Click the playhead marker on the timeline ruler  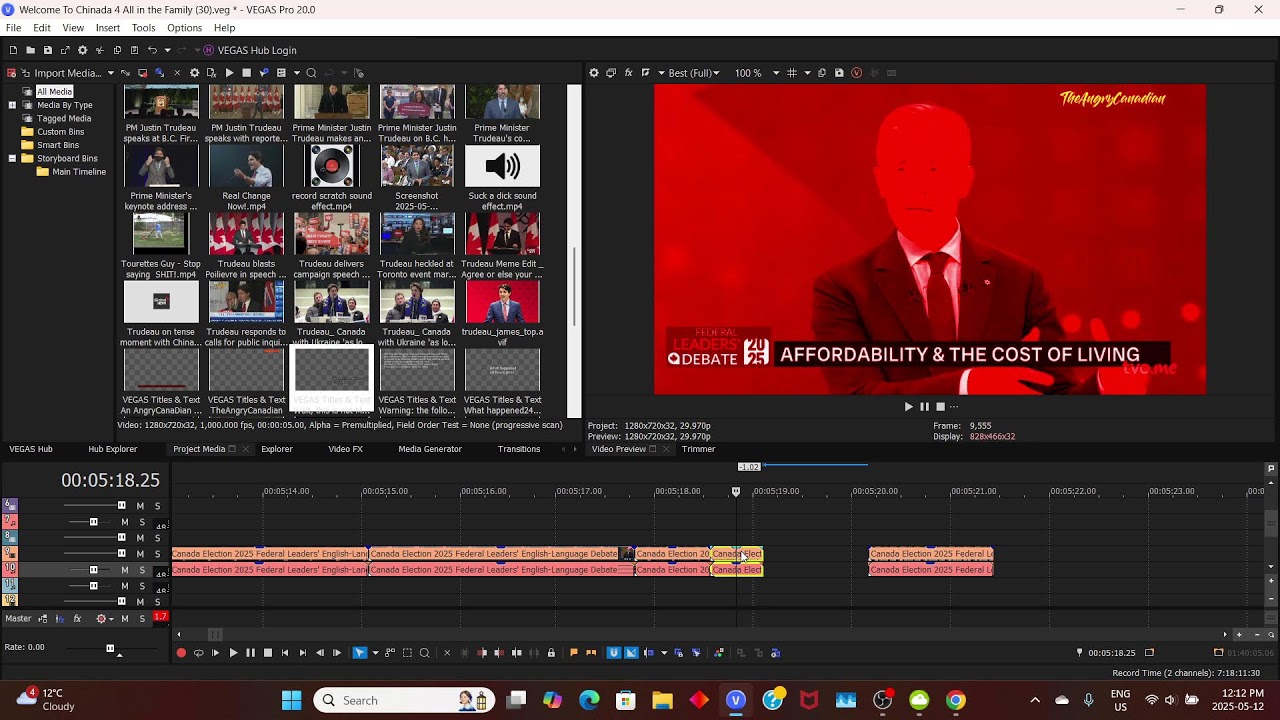[x=736, y=491]
